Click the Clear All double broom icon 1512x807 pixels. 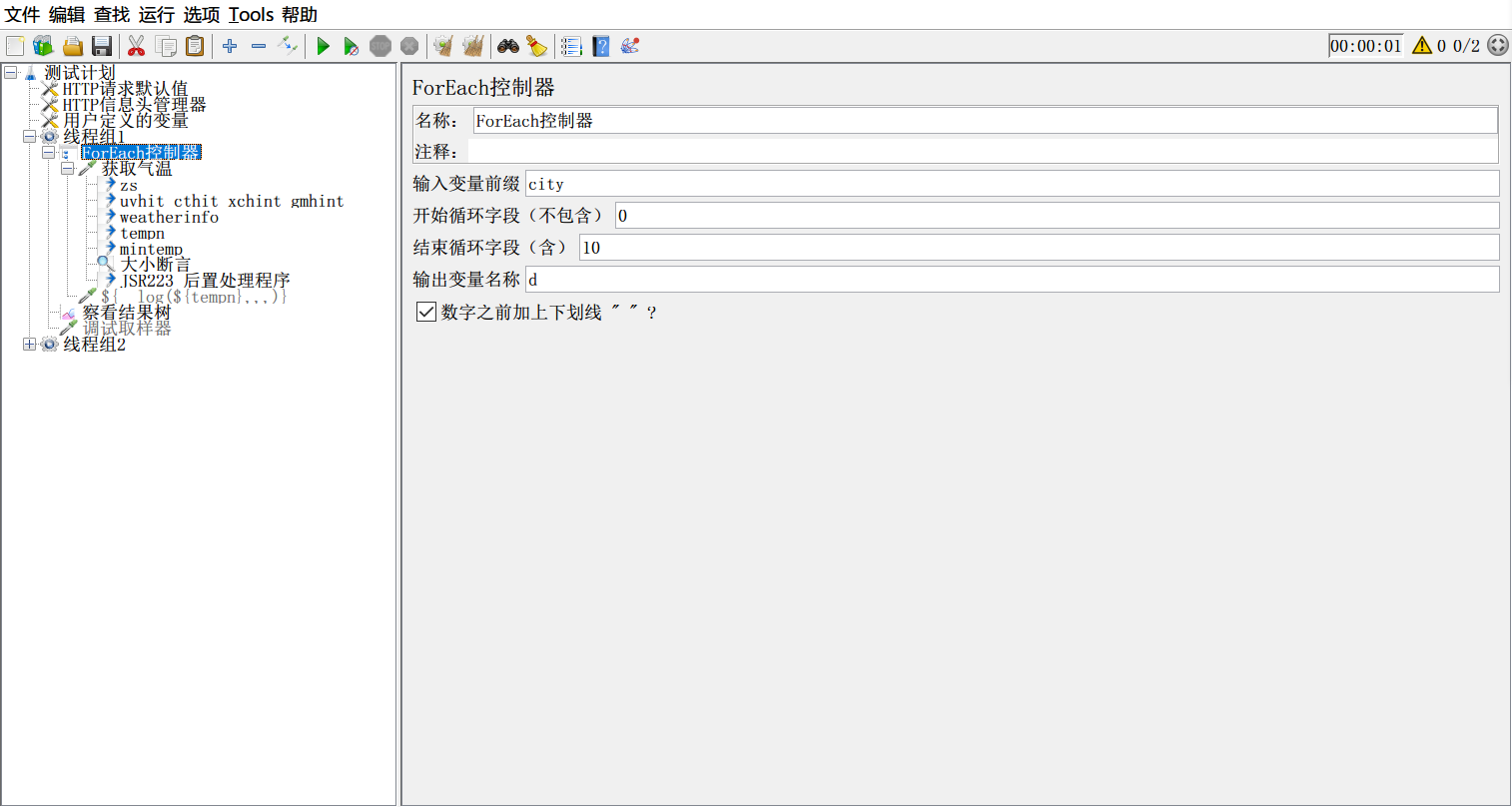pyautogui.click(x=473, y=46)
